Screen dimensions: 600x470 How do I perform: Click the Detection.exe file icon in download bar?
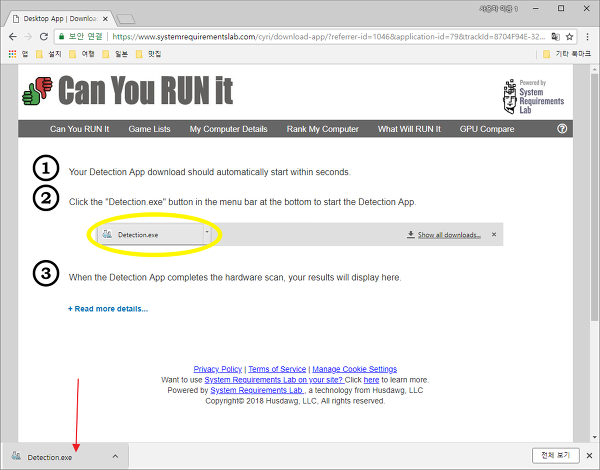point(16,456)
